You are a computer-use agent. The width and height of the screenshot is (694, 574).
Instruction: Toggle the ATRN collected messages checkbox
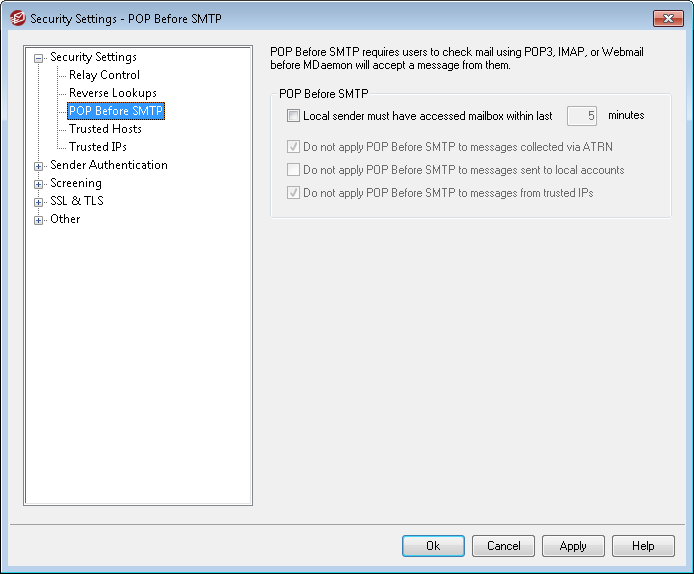293,146
